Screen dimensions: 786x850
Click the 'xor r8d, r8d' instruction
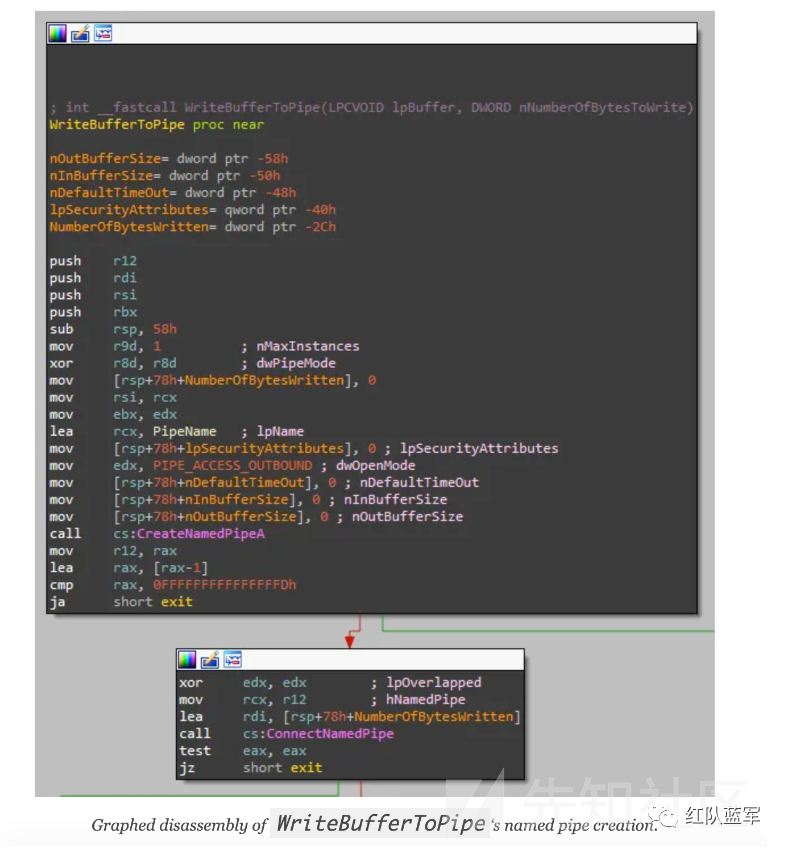[113, 363]
